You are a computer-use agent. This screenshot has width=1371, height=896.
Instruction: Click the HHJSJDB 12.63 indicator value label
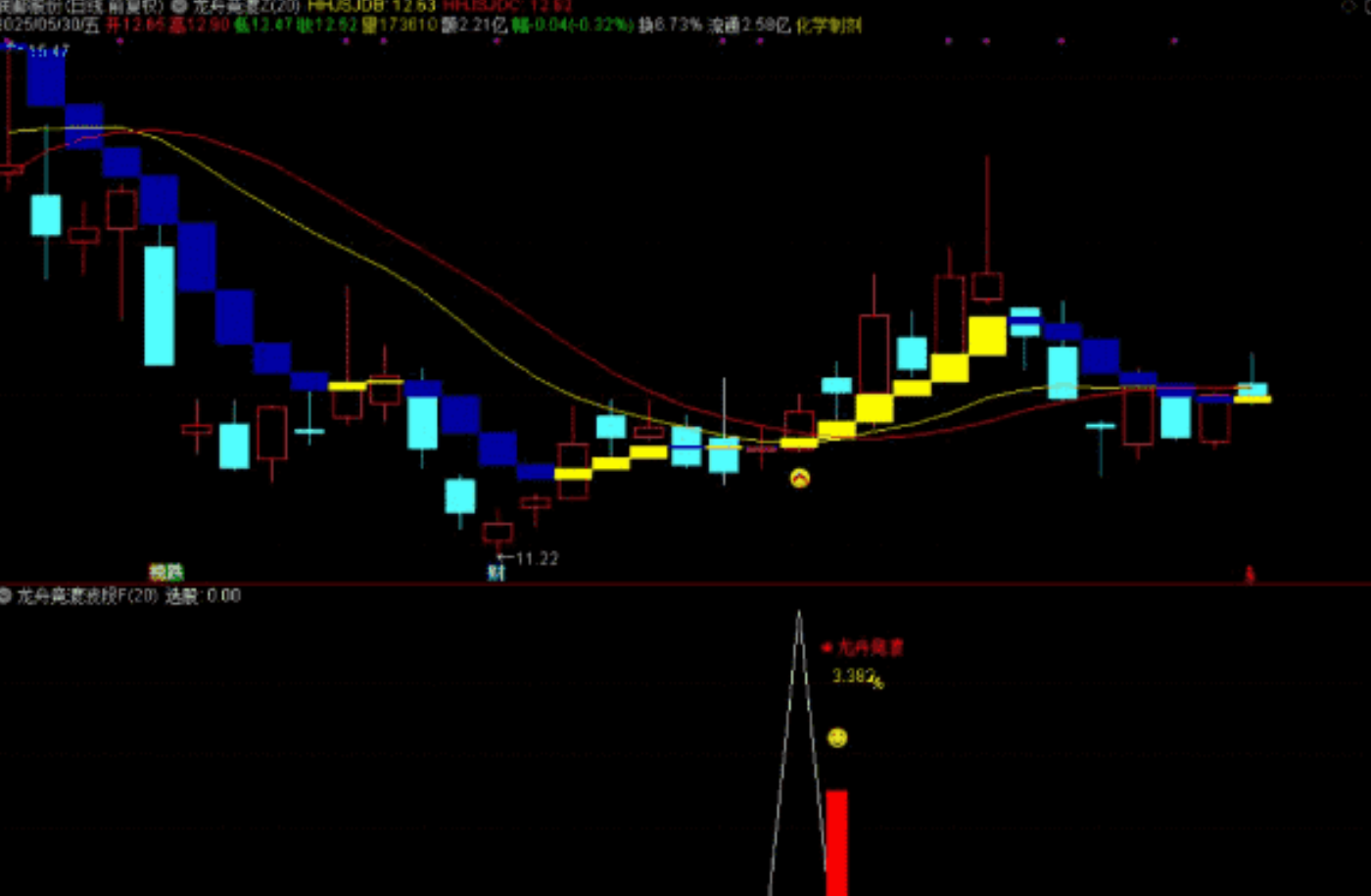tap(371, 6)
